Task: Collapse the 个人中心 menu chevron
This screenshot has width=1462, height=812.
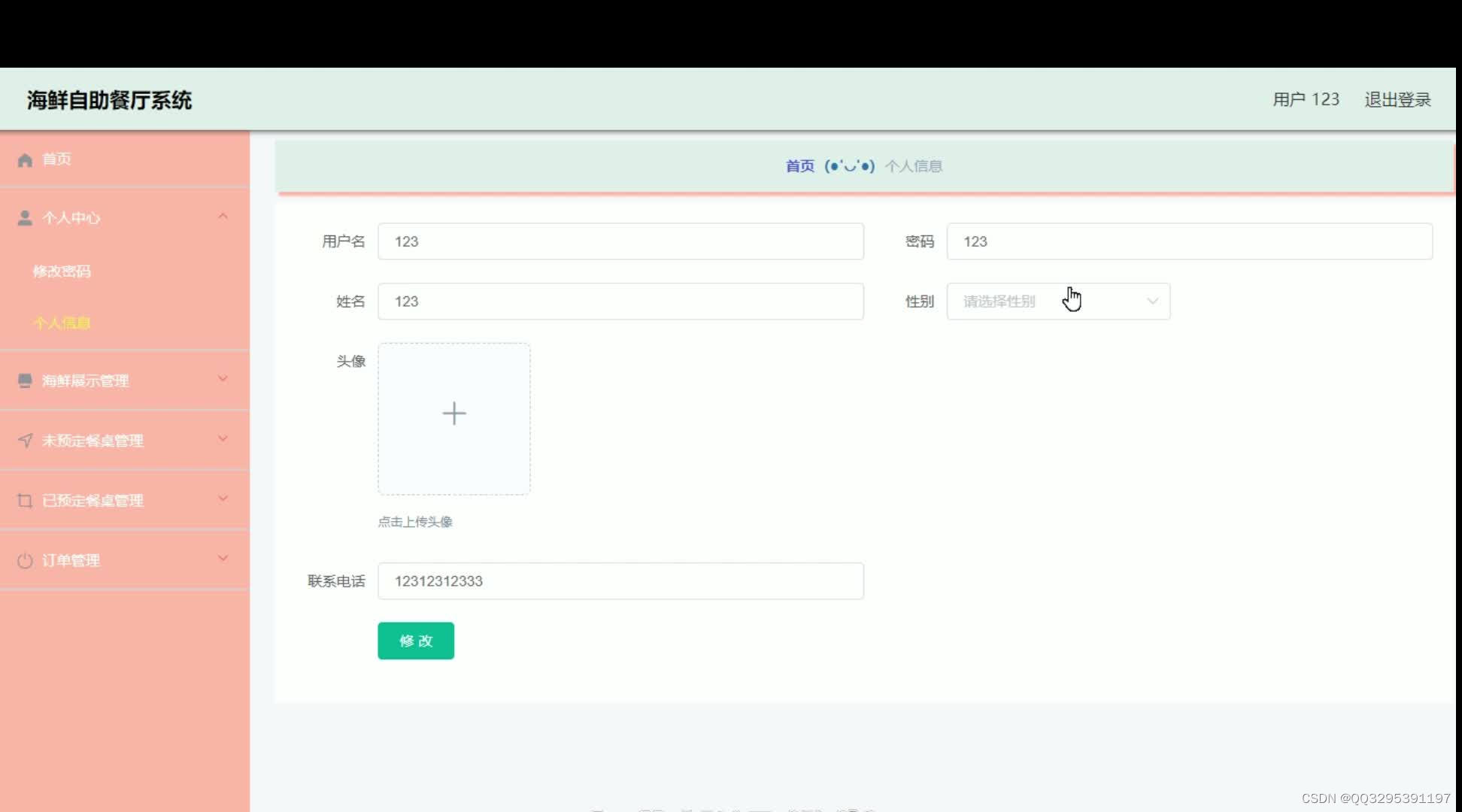Action: click(x=223, y=217)
